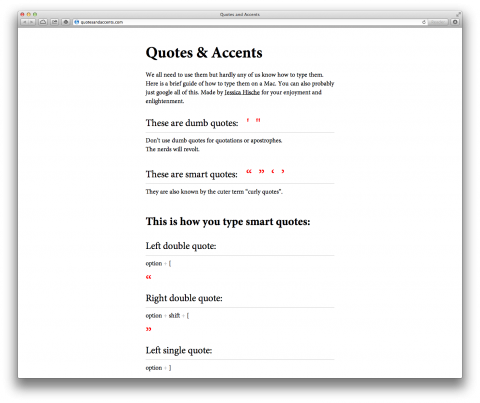Viewport: 480px width, 403px height.
Task: Go forward with the Safari forward arrow
Action: tap(32, 22)
